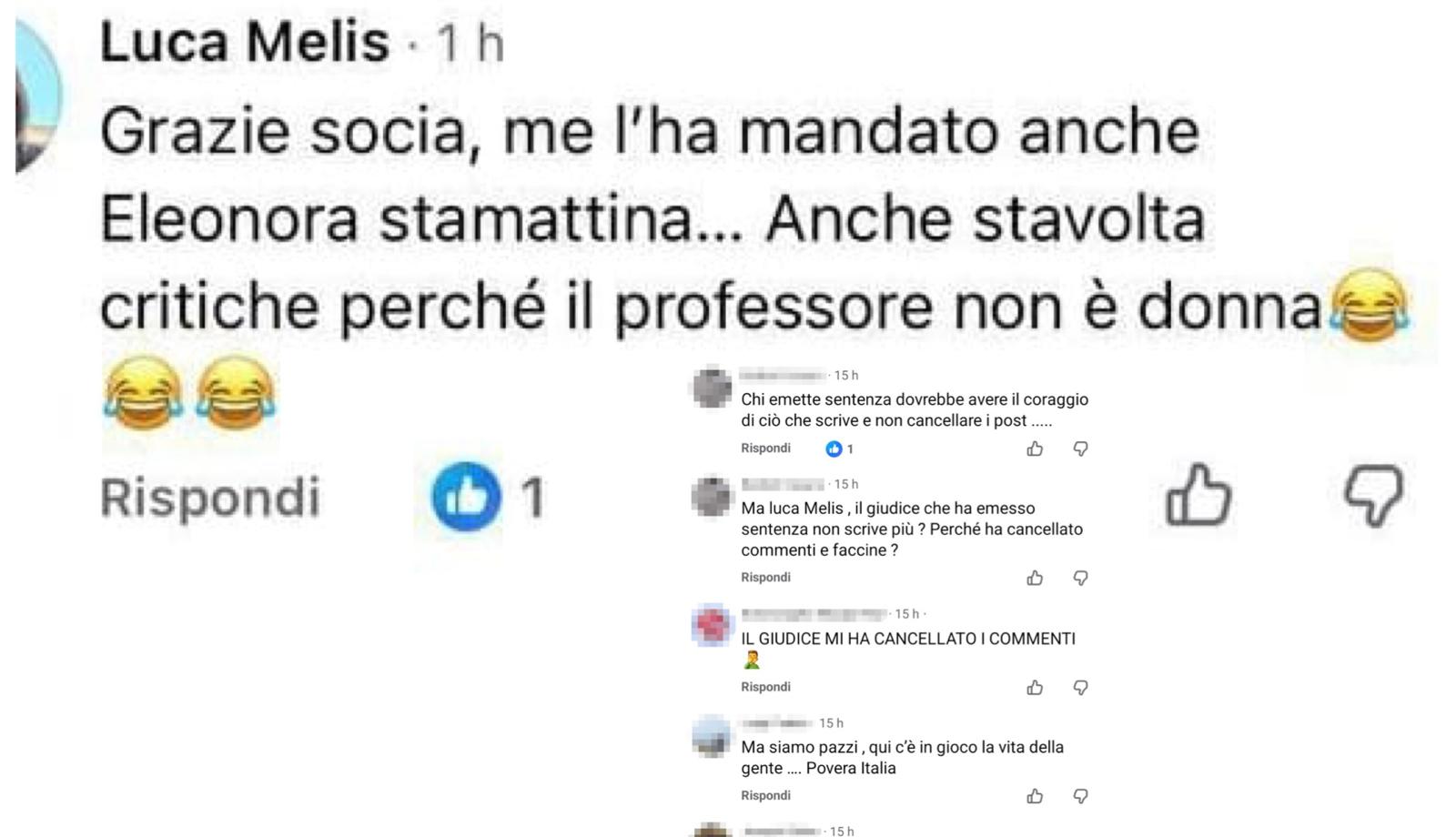The width and height of the screenshot is (1456, 837).
Task: Dislike the 'Ma siamo pazzi' comment
Action: pyautogui.click(x=1080, y=796)
